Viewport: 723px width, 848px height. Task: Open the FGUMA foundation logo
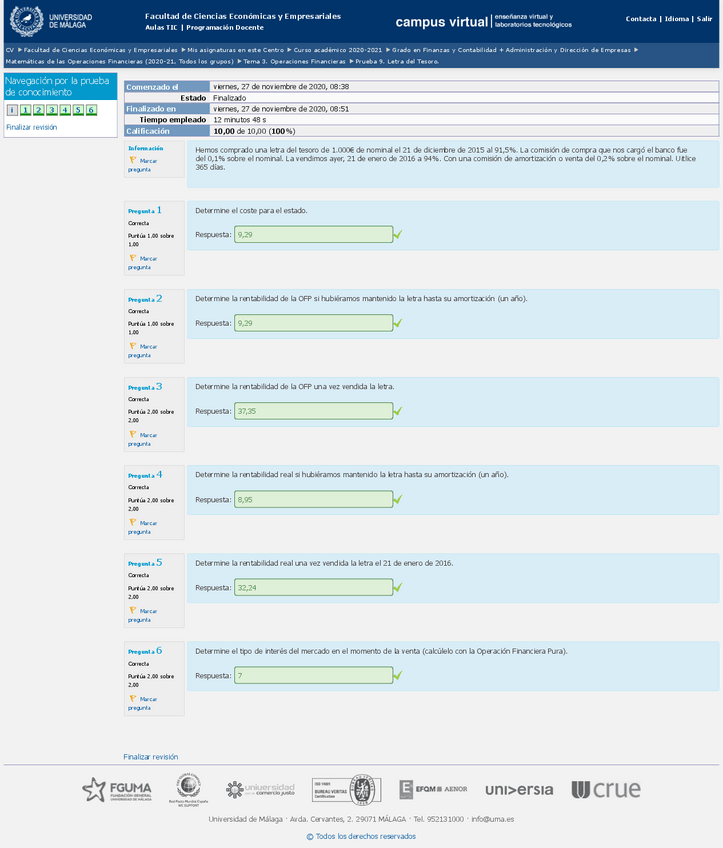pos(117,790)
